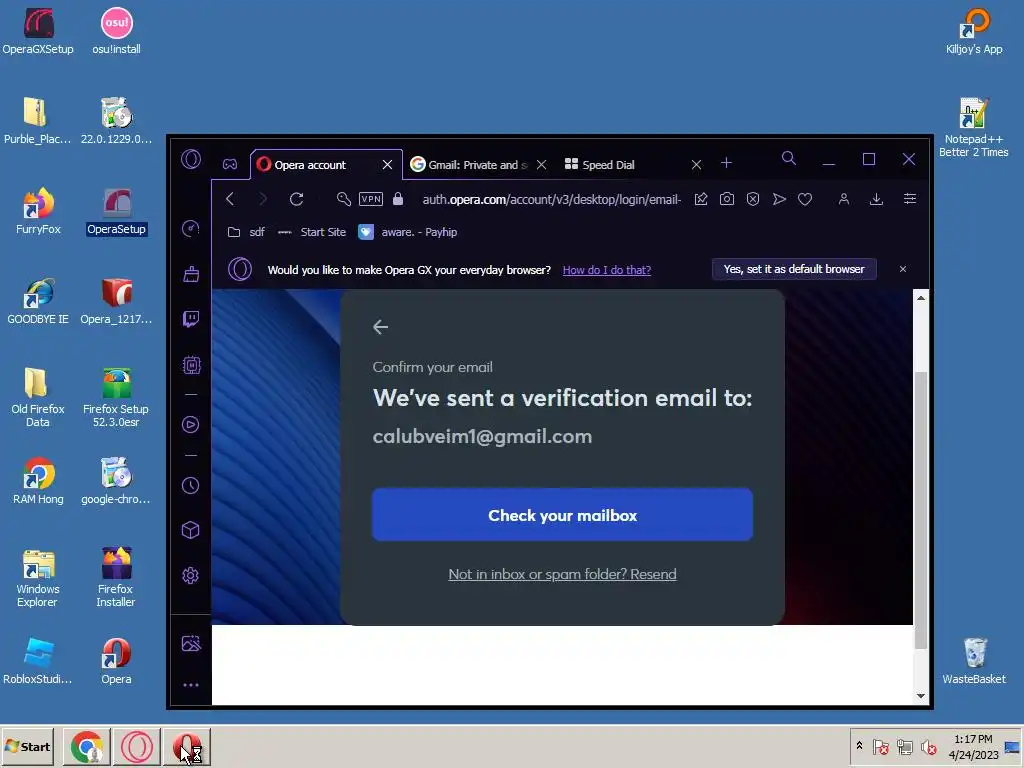Viewport: 1024px width, 768px height.
Task: Click back arrow on Confirm email card
Action: pos(381,327)
